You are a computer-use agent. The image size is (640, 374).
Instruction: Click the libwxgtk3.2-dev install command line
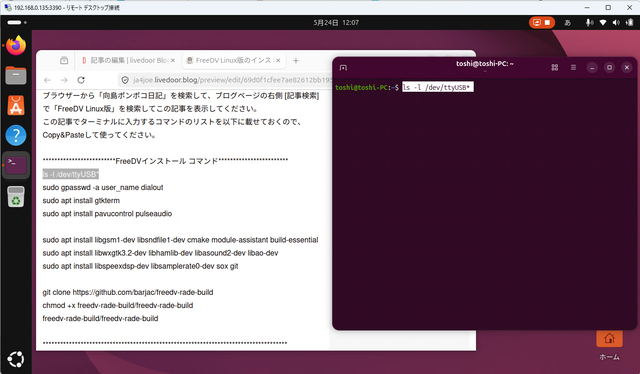pos(160,253)
